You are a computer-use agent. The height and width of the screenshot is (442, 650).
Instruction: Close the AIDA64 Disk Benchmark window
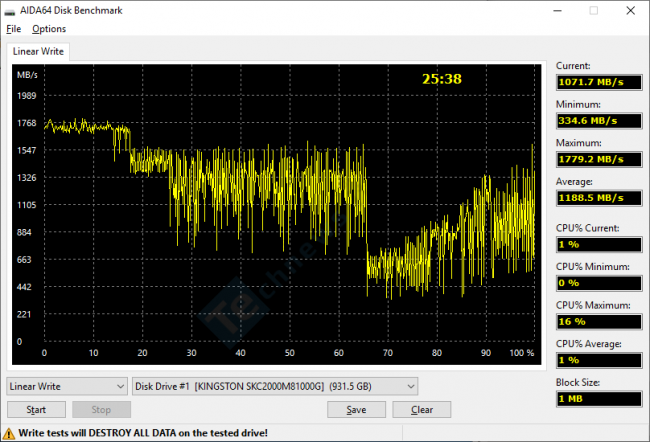point(630,11)
